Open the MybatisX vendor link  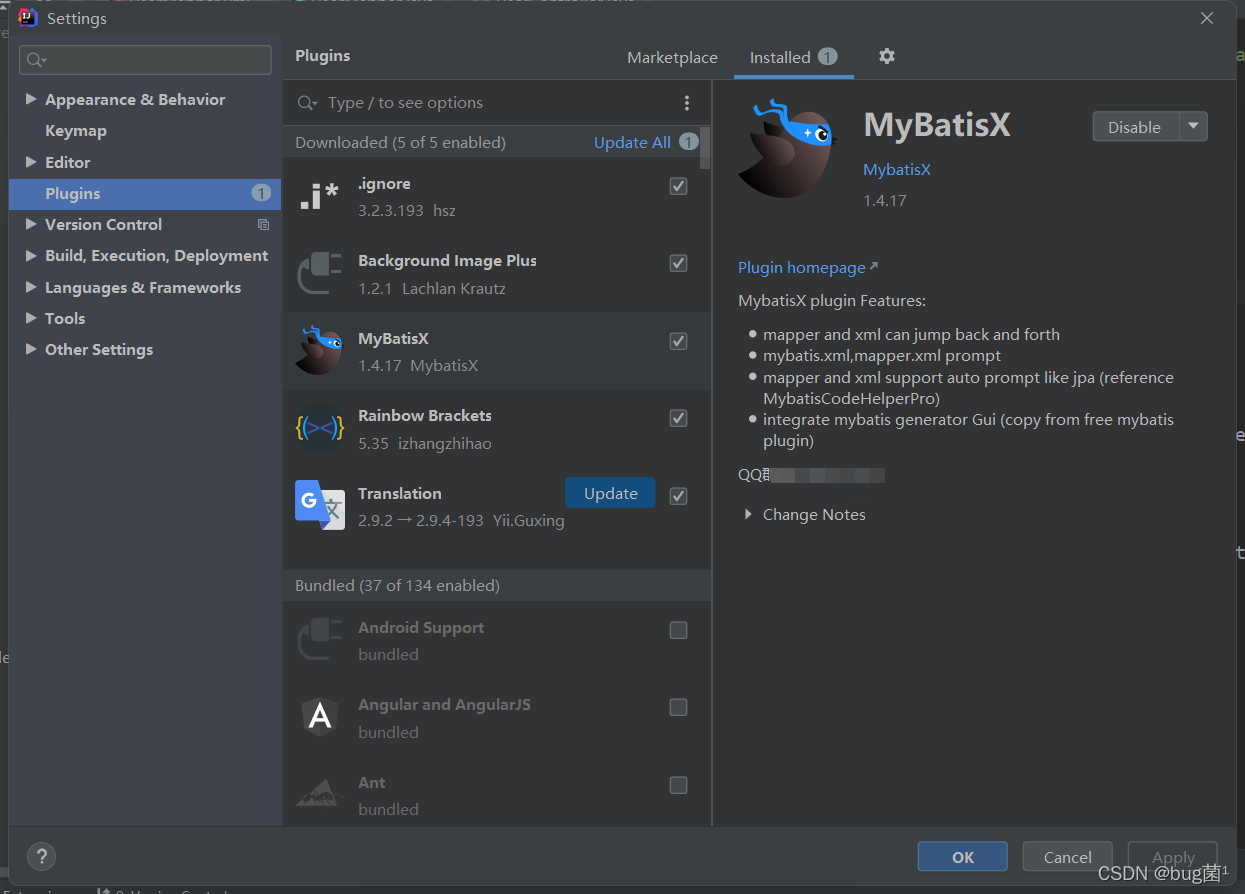coord(897,170)
